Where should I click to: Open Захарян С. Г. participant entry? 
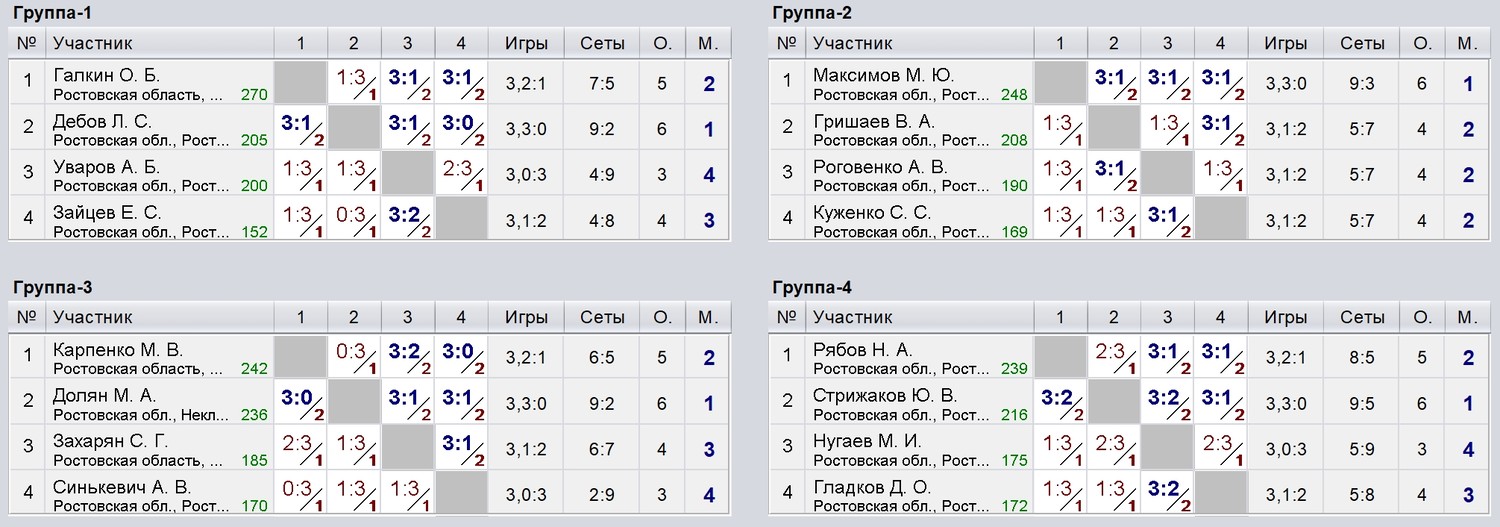[x=160, y=449]
